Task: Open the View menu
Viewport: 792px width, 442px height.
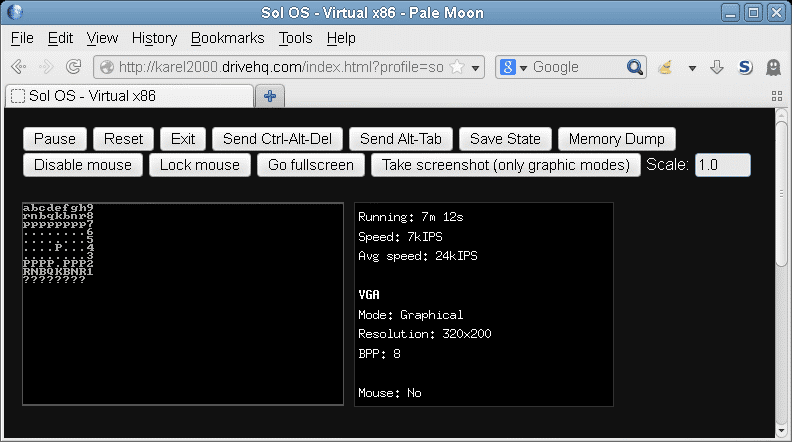Action: (102, 38)
